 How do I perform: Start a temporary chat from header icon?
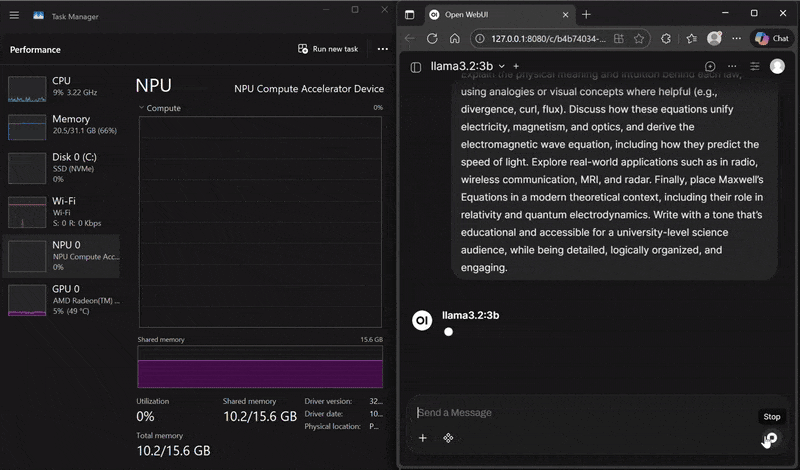[710, 67]
